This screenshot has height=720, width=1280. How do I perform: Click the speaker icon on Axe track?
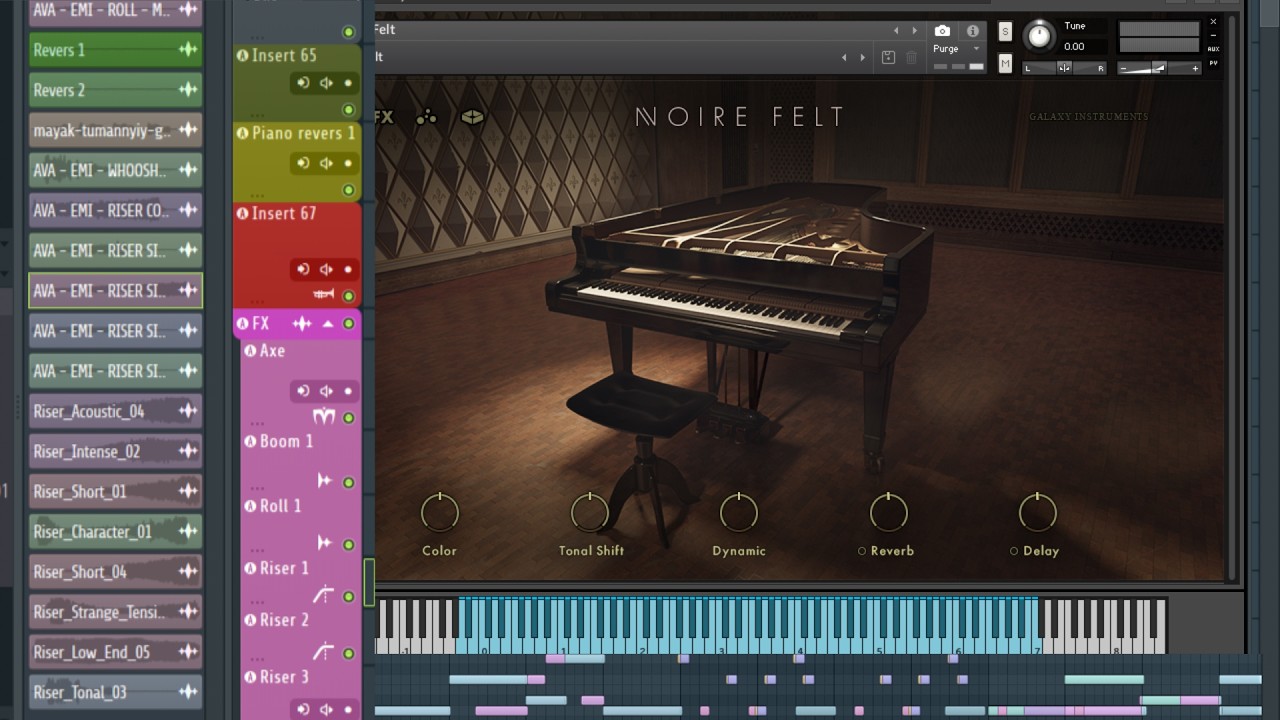coord(326,391)
